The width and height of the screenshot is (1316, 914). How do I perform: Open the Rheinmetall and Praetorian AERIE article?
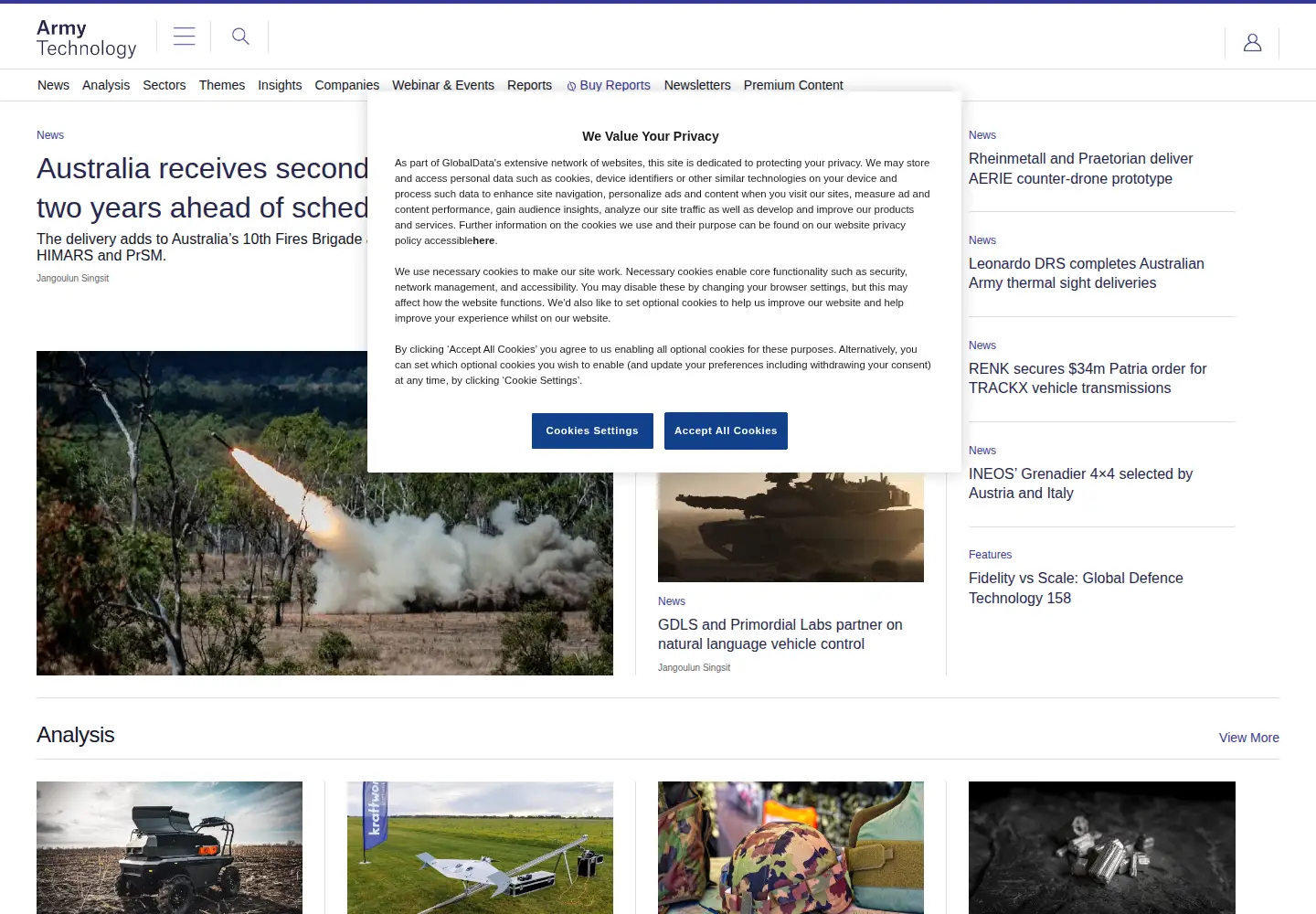tap(1081, 168)
